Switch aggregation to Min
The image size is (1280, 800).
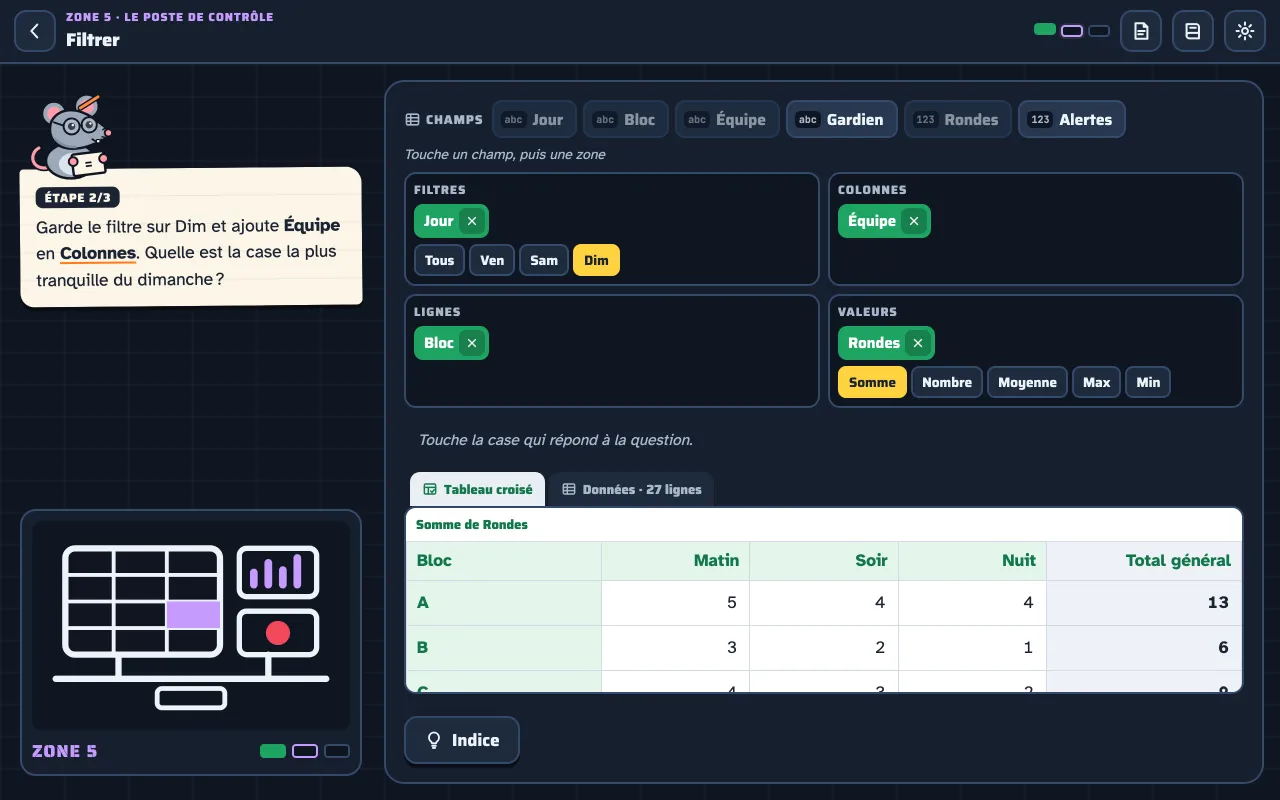(1148, 382)
